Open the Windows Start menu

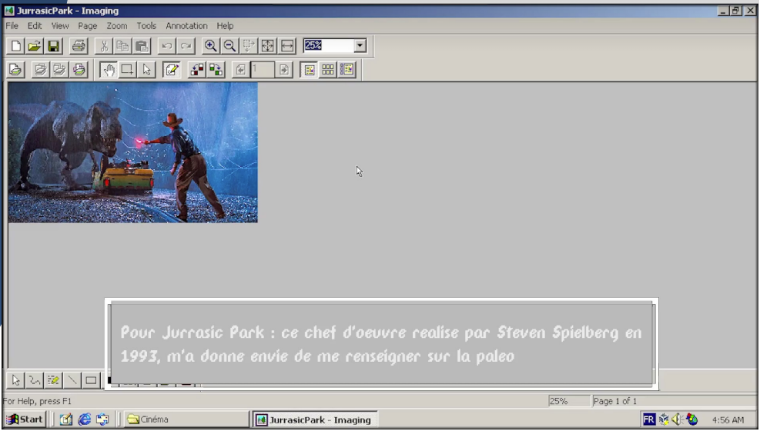point(25,419)
